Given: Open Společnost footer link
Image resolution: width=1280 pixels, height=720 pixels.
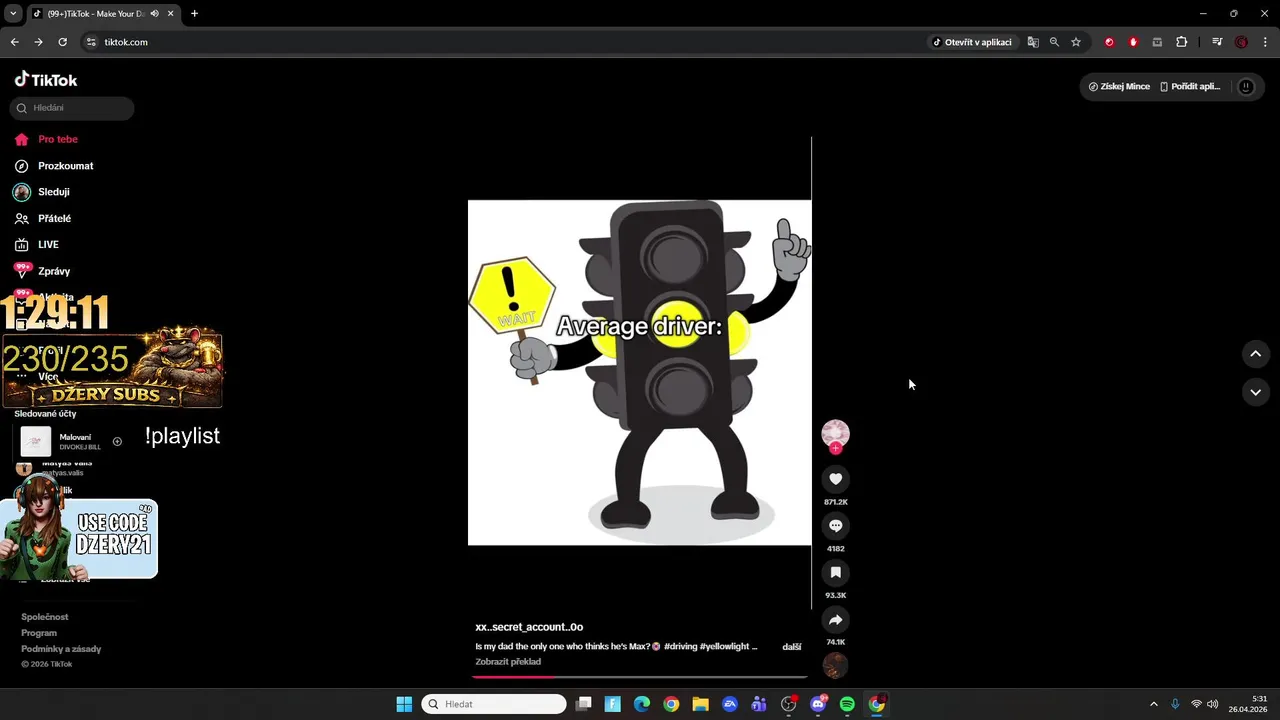Looking at the screenshot, I should tap(45, 617).
